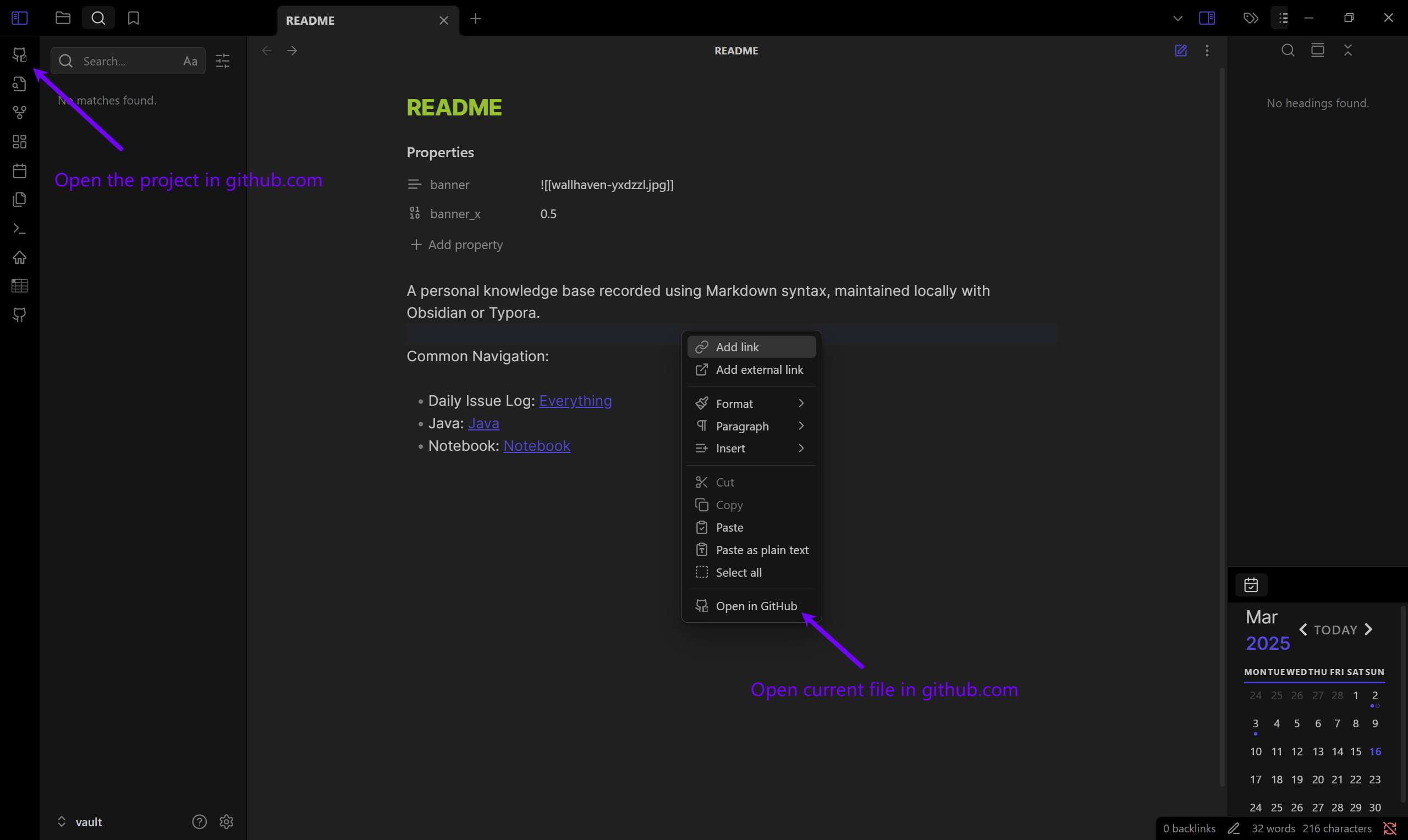Select Open in GitHub menu entry
Viewport: 1408px width, 840px height.
[x=756, y=606]
